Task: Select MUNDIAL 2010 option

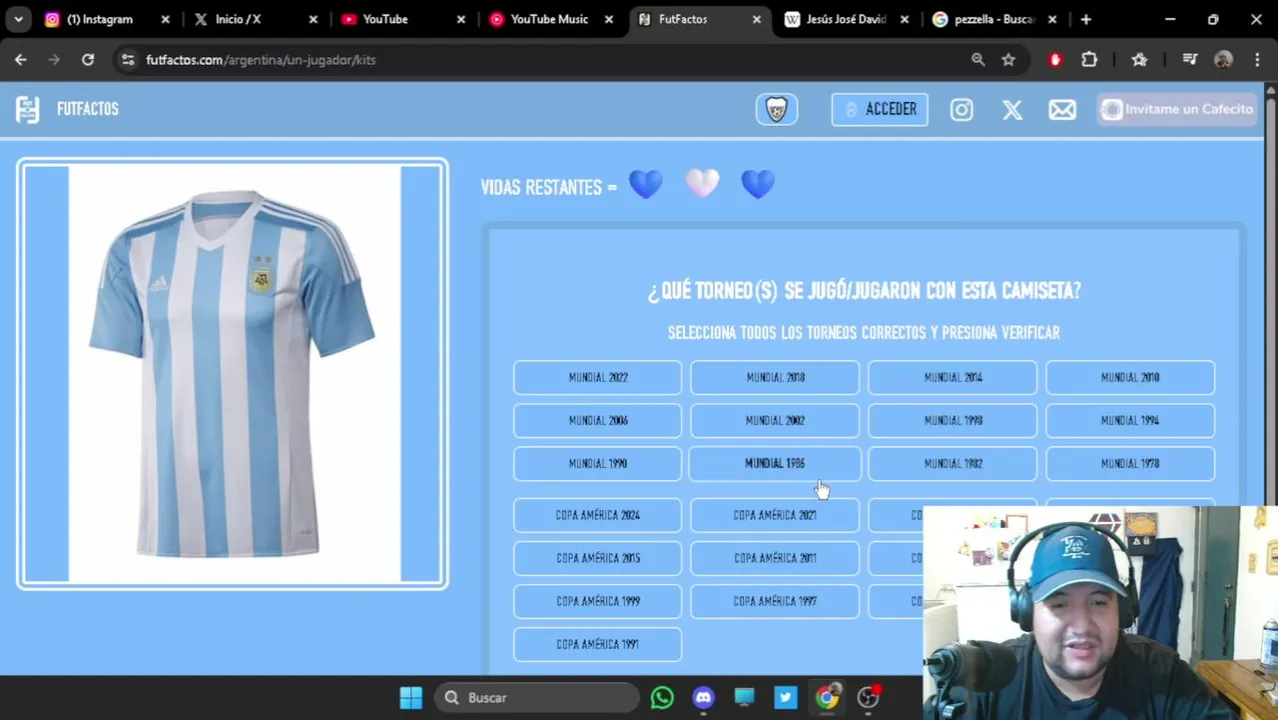Action: (x=1130, y=378)
